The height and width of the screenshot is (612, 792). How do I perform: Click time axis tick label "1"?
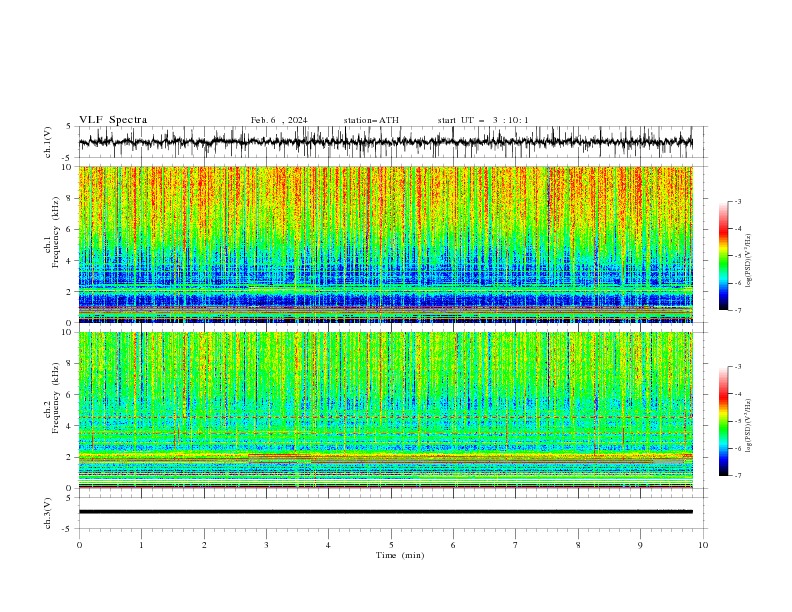click(x=141, y=545)
